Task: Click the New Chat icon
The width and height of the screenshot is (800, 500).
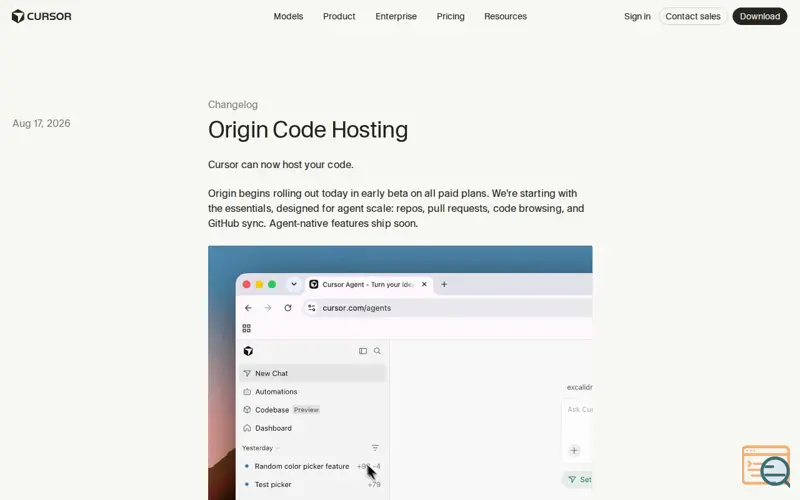Action: [x=247, y=373]
